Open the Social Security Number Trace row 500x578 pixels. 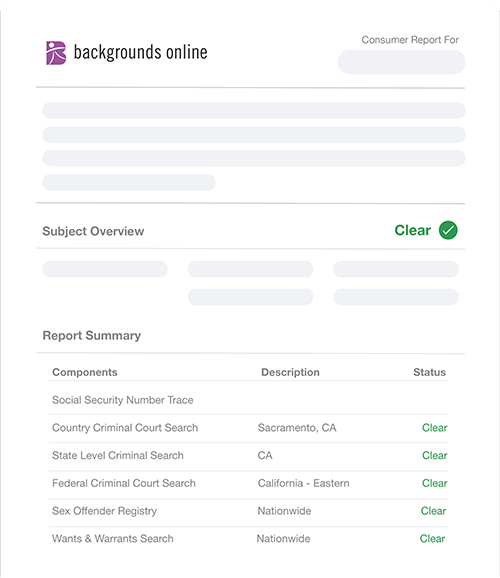[248, 400]
